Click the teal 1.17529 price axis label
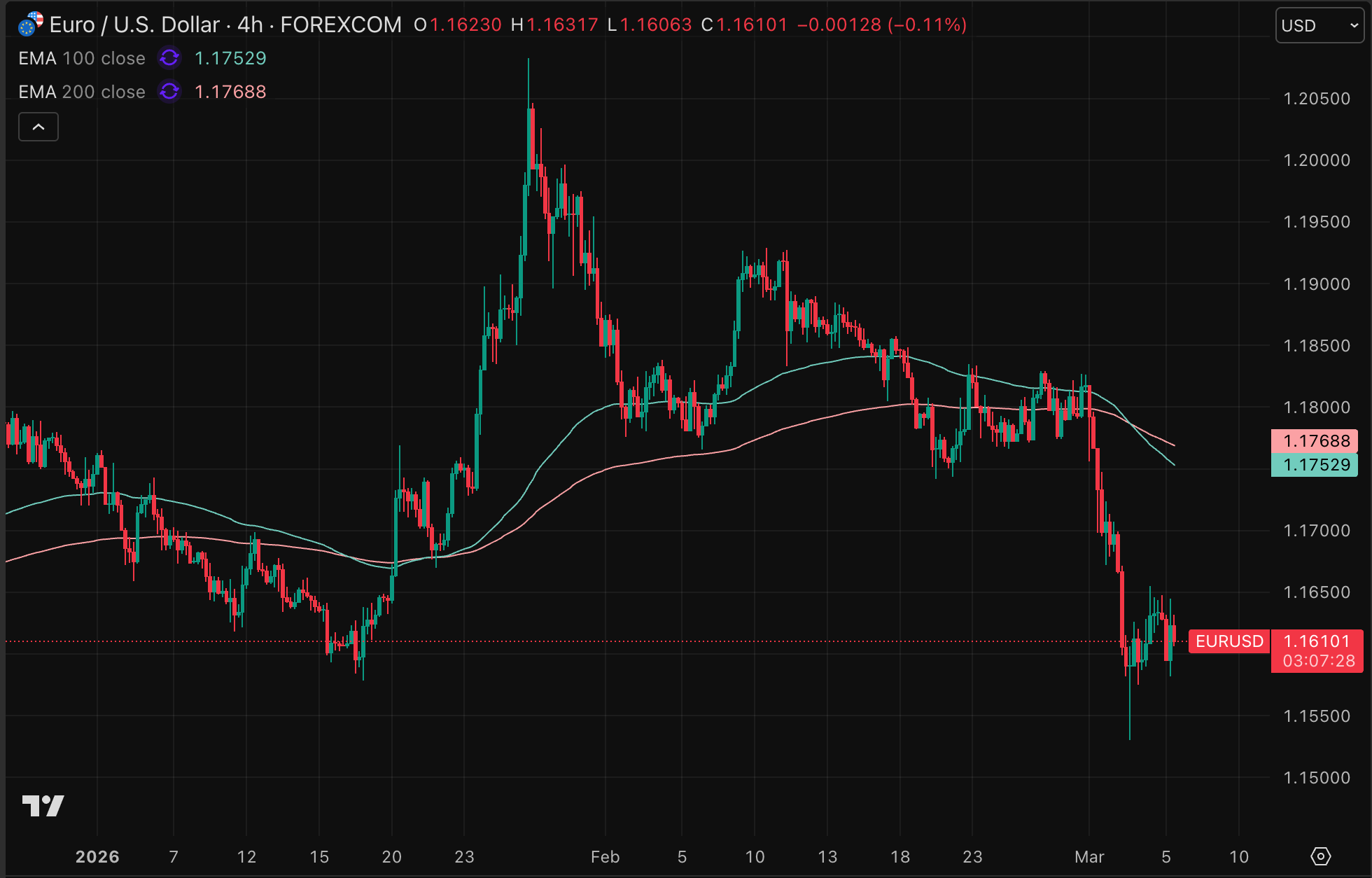Image resolution: width=1372 pixels, height=878 pixels. 1314,465
